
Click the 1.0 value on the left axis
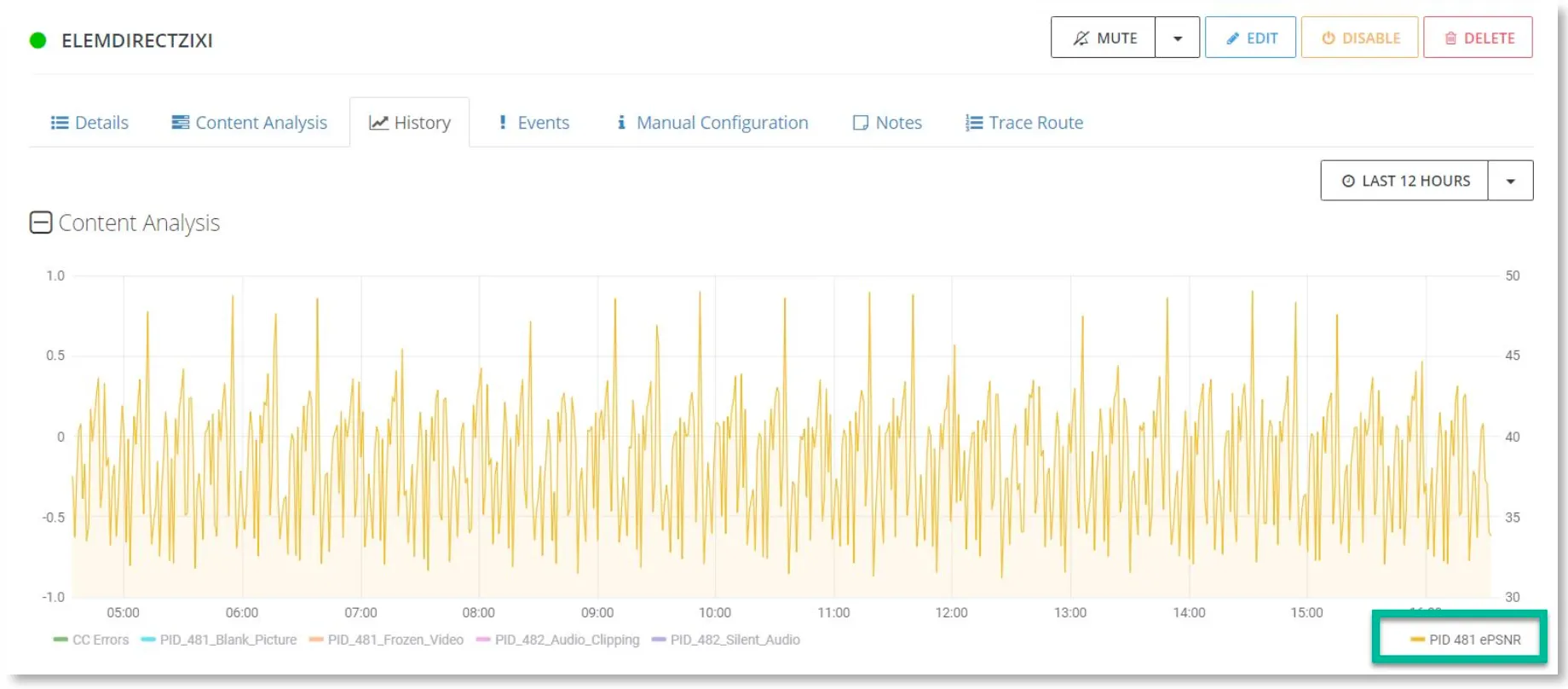point(55,275)
